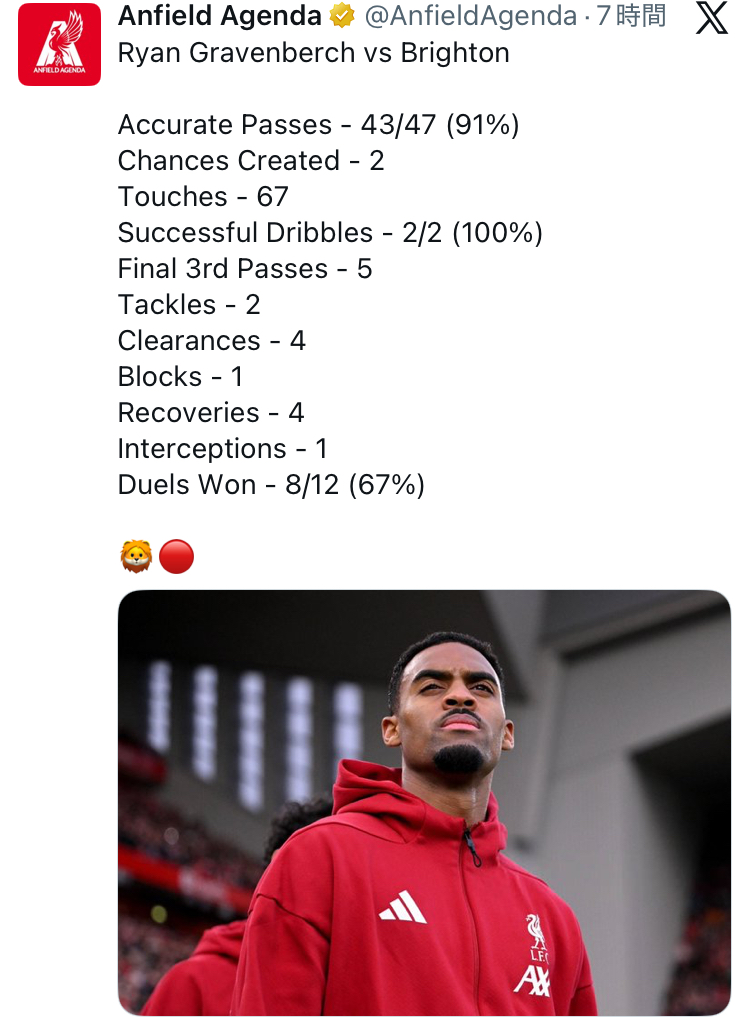Select the Successful Dribbles stat line
Image resolution: width=750 pixels, height=1017 pixels.
coord(330,233)
